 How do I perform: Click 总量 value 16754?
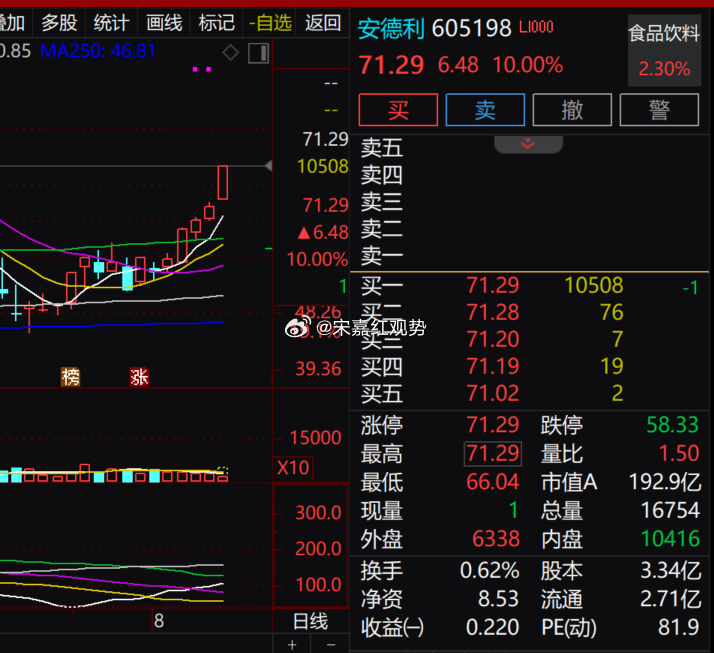tap(670, 510)
